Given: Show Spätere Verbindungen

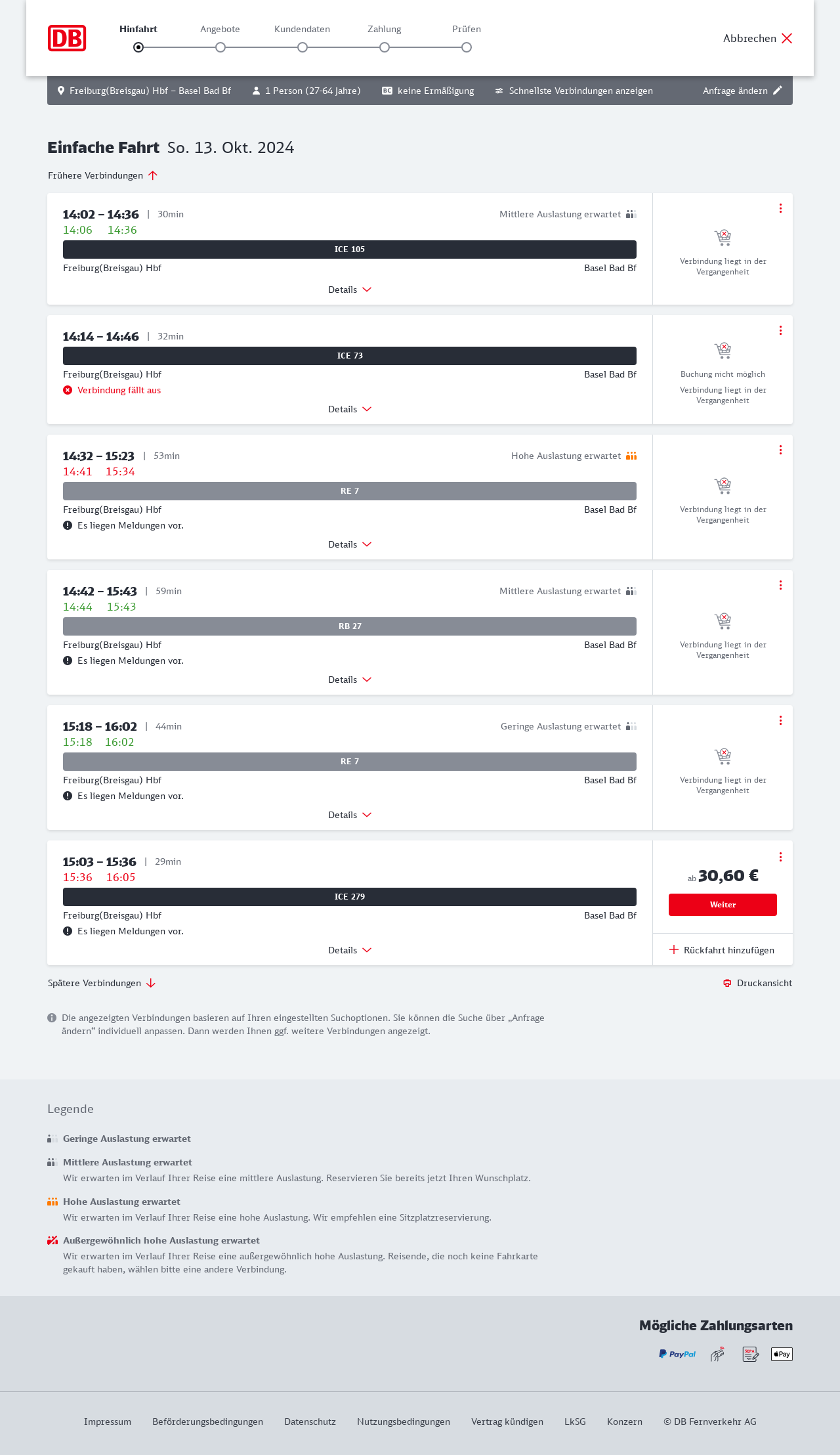Looking at the screenshot, I should [102, 983].
